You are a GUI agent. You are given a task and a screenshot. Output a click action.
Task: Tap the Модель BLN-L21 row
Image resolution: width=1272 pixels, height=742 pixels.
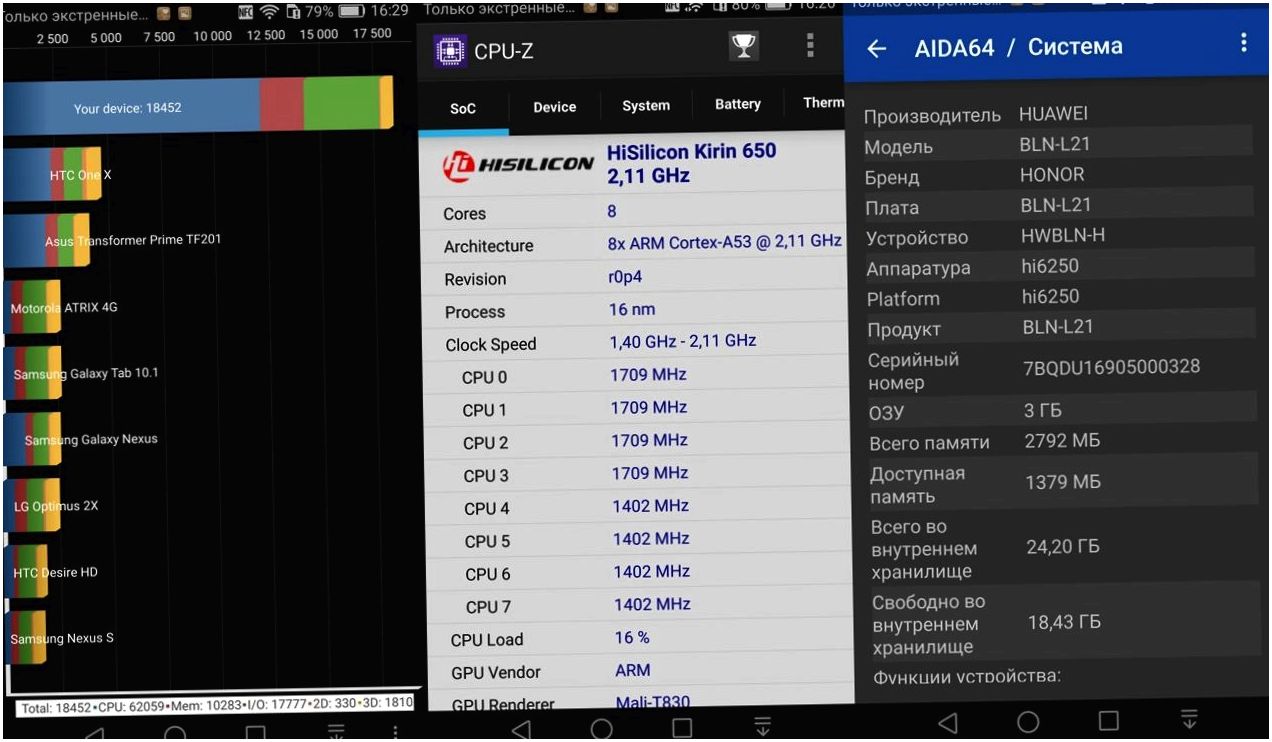tap(1056, 145)
